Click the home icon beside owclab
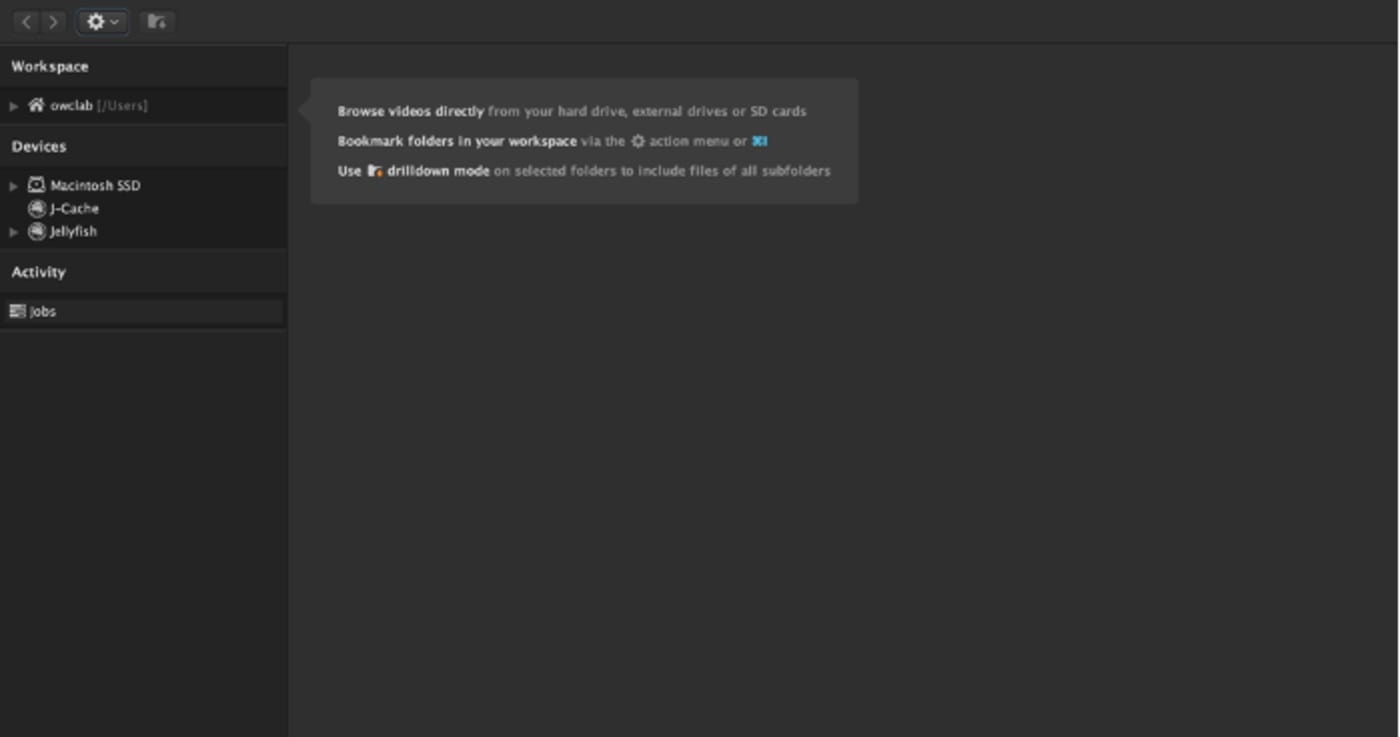 tap(37, 105)
